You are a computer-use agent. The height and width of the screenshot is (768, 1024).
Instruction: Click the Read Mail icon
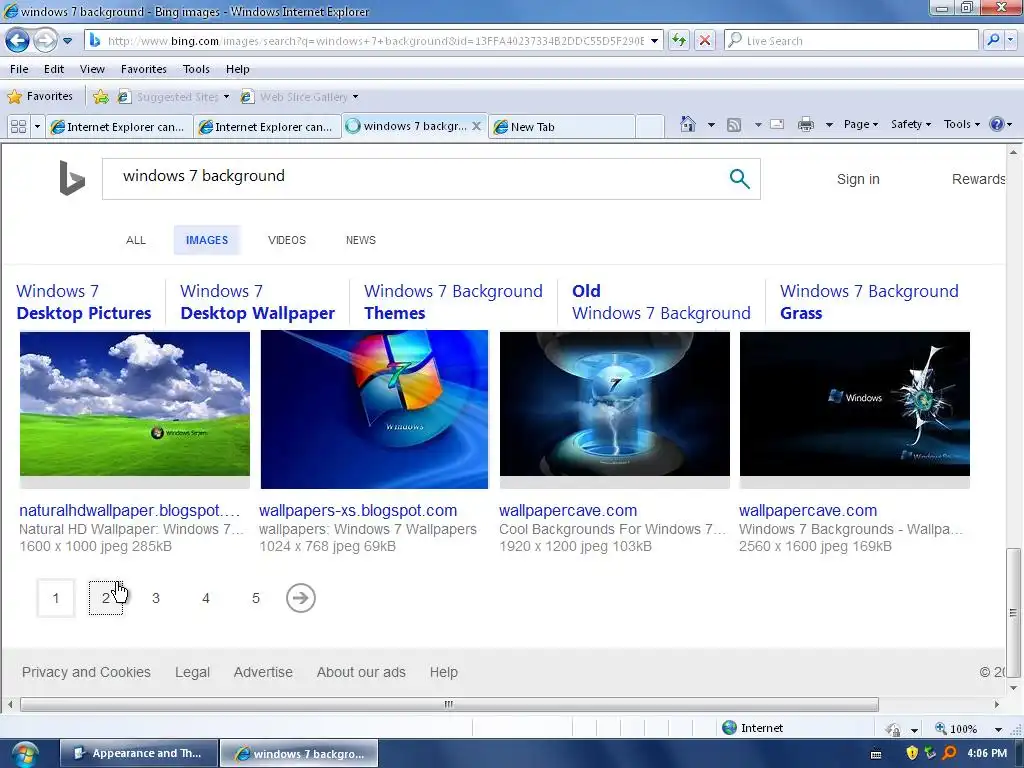click(x=777, y=124)
